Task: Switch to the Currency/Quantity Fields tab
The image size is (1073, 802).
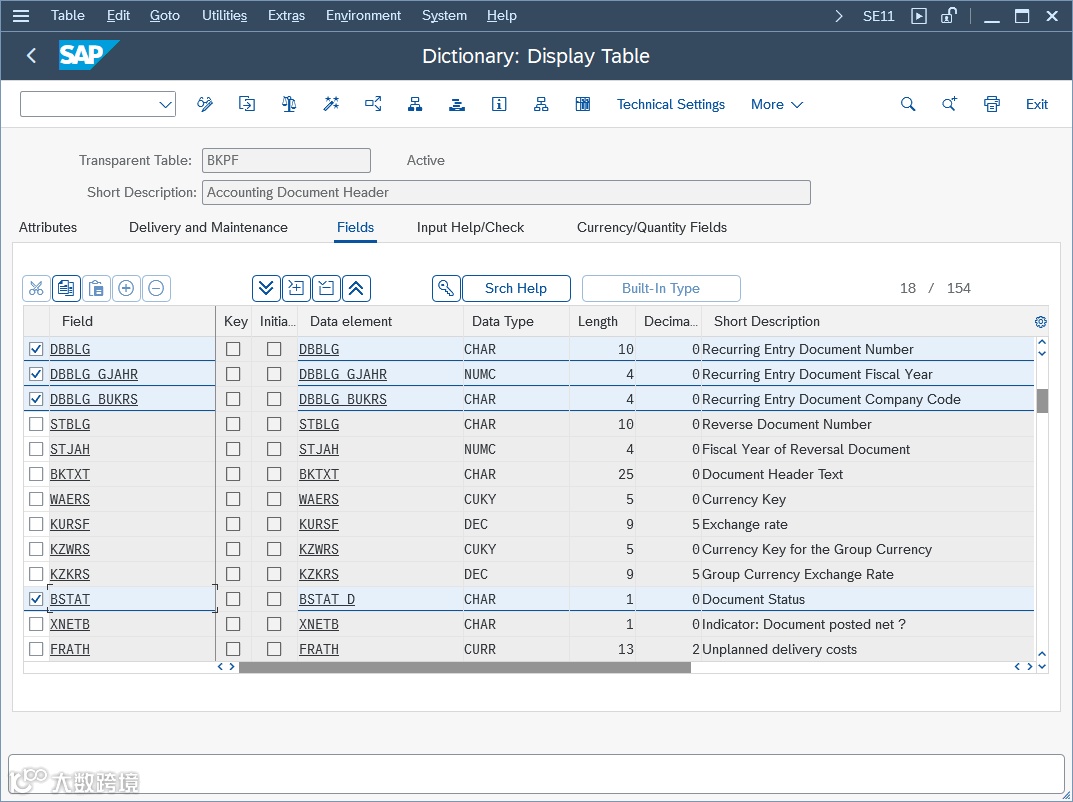Action: click(x=651, y=227)
